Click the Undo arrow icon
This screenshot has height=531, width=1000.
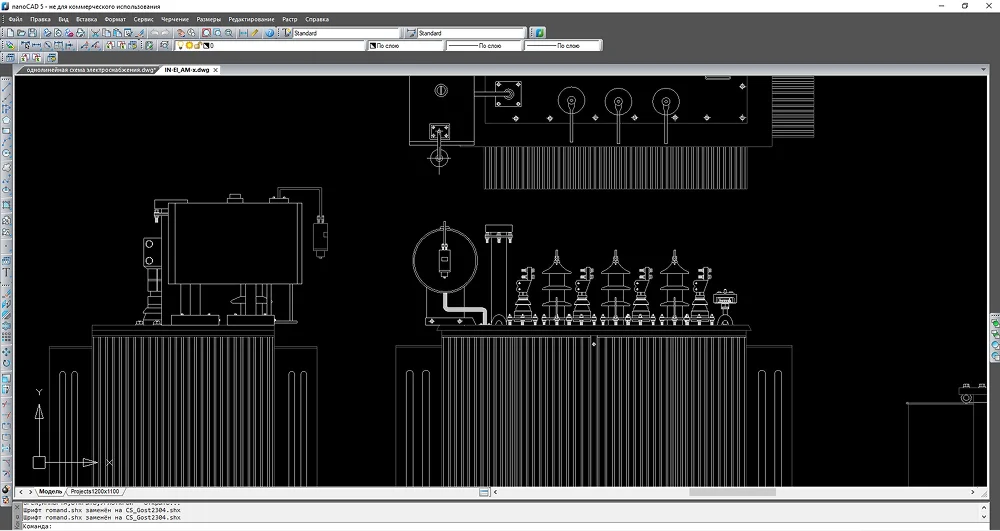point(155,33)
